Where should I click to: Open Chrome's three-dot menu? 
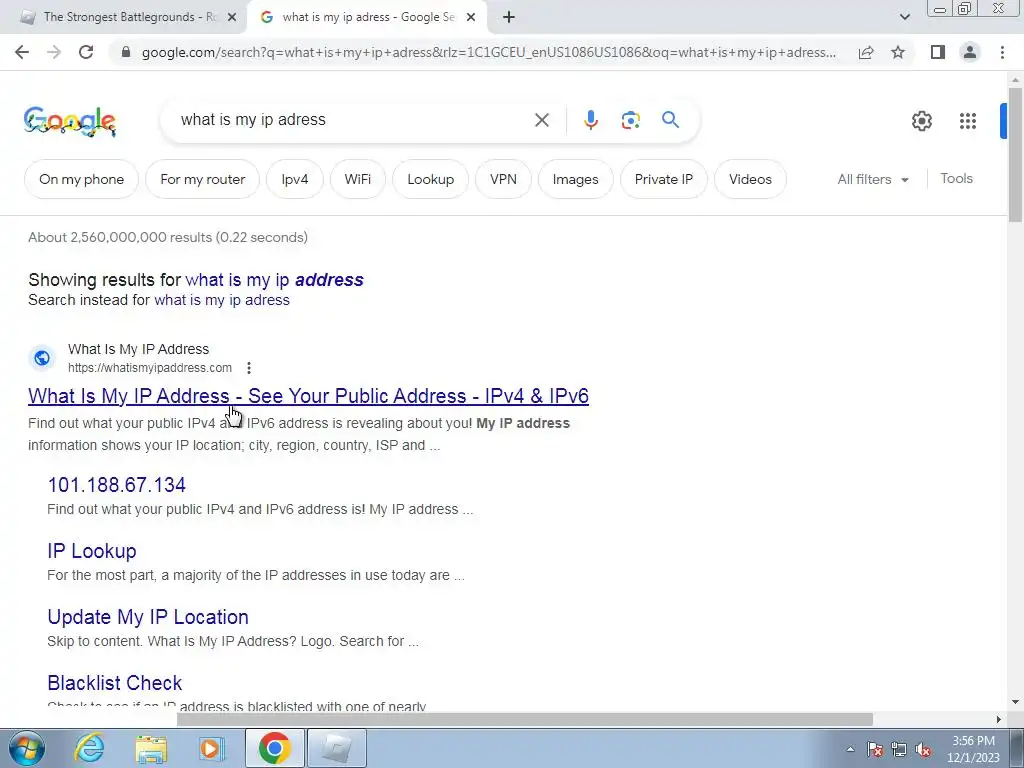[1002, 52]
